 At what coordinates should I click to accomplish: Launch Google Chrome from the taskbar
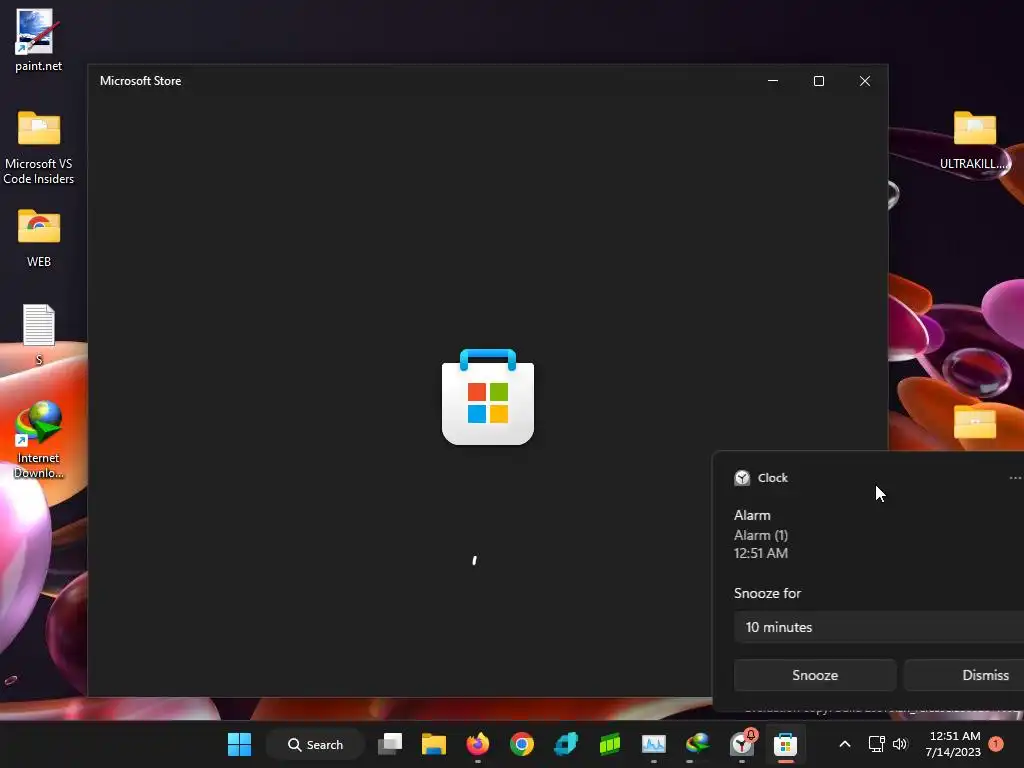coord(521,744)
